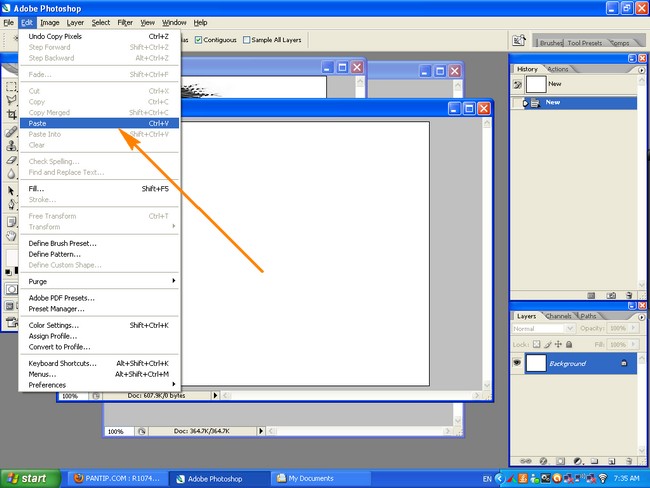Click Background layer thumbnail

(x=536, y=363)
